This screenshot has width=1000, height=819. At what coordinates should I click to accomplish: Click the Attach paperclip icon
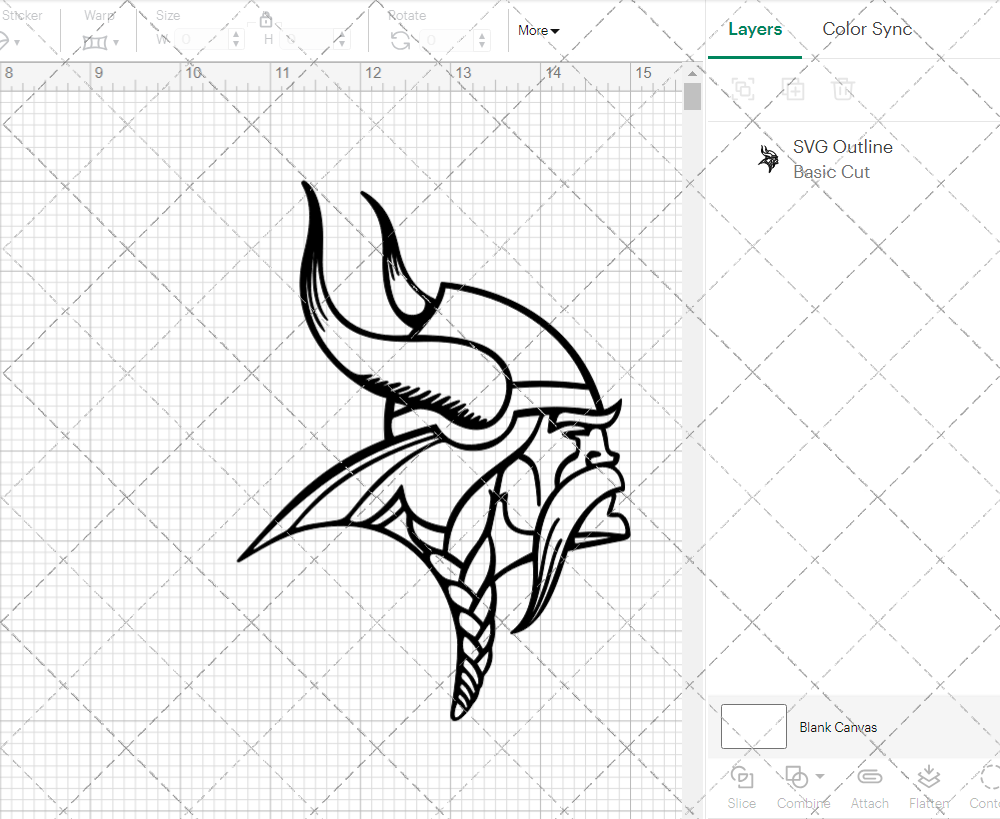click(x=870, y=778)
